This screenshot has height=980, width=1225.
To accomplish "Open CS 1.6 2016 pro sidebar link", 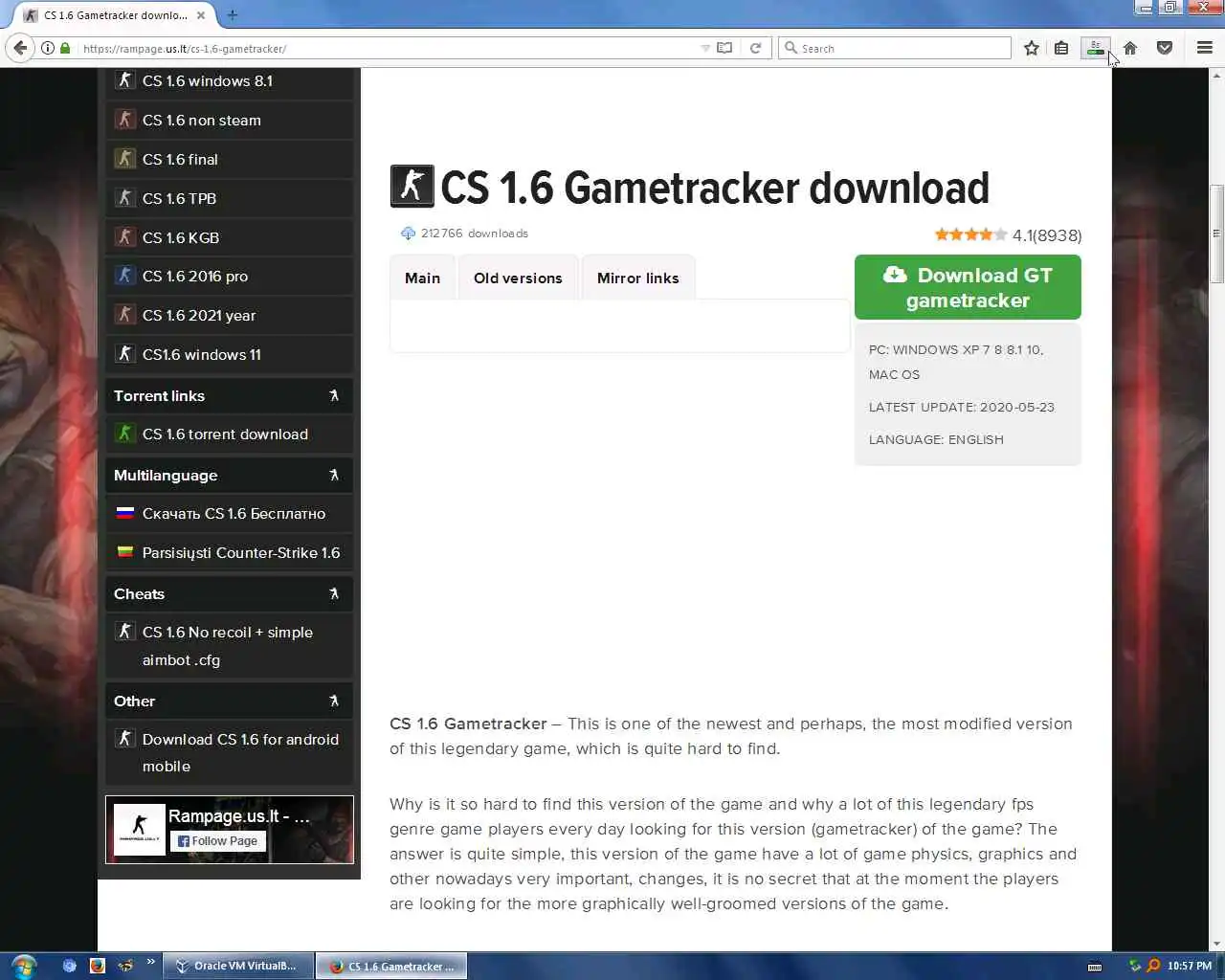I will tap(195, 277).
